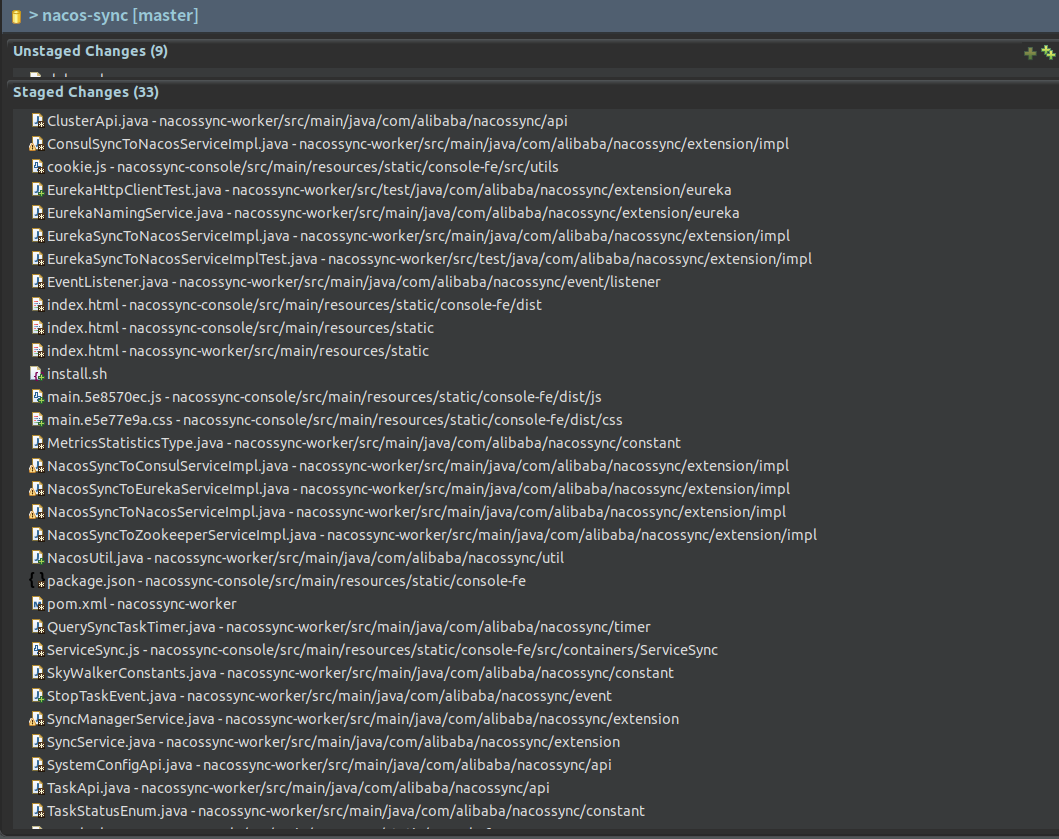Select the EventListener.java file name
This screenshot has width=1059, height=839.
point(107,282)
